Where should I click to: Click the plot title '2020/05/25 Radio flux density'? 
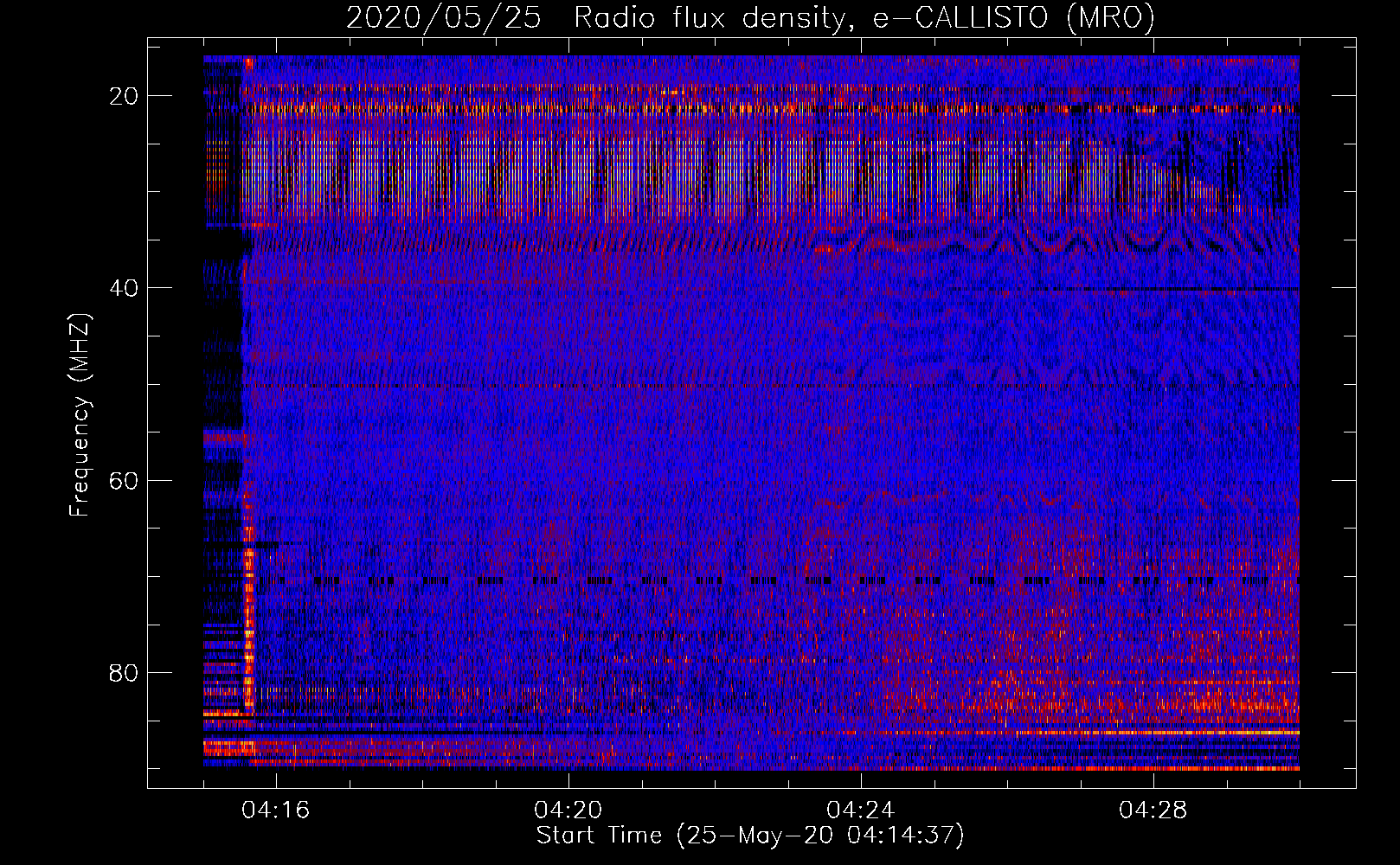coord(750,17)
